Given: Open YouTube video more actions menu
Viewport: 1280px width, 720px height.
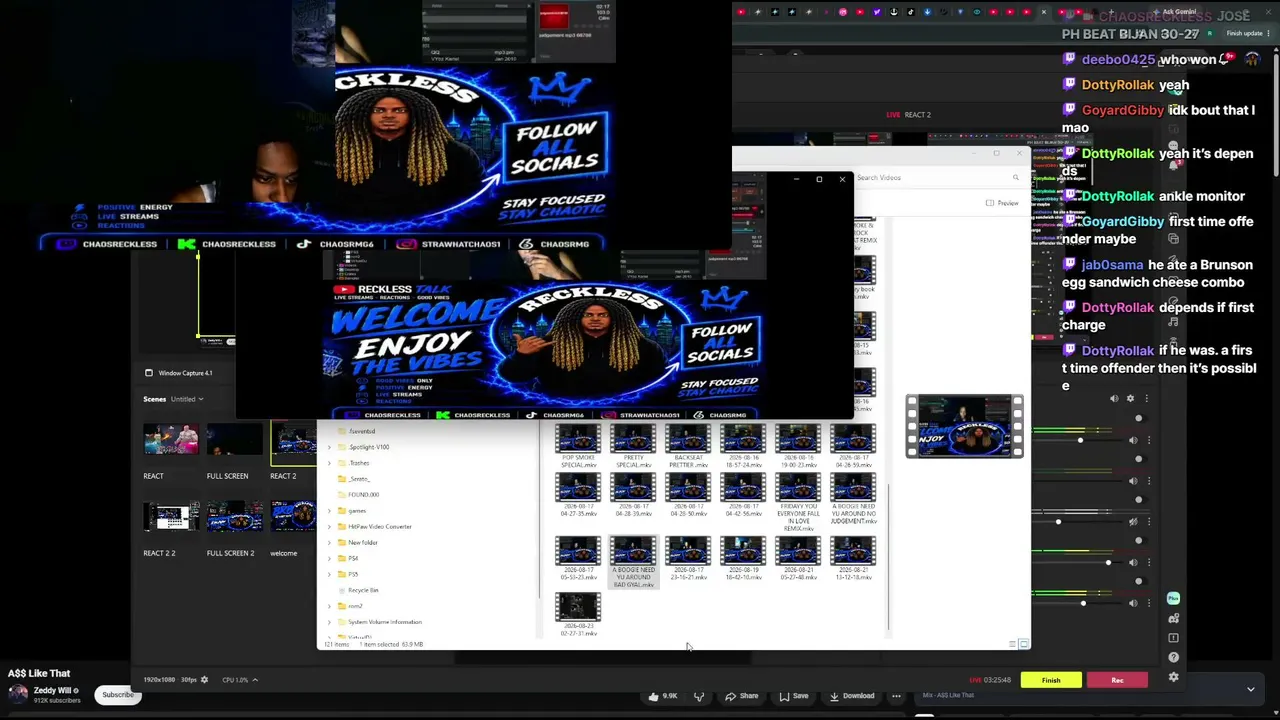Looking at the screenshot, I should (x=896, y=696).
